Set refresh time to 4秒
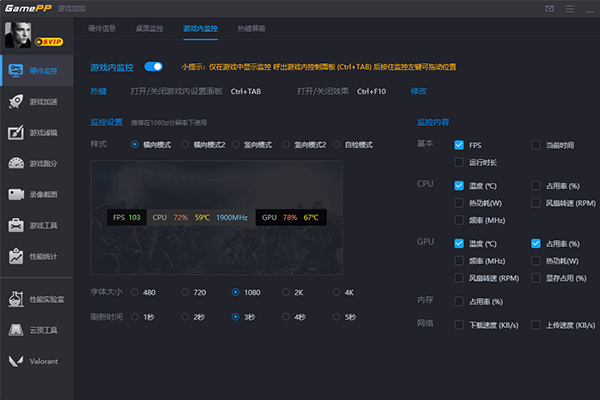Screen dimensions: 600x400 (x=286, y=317)
